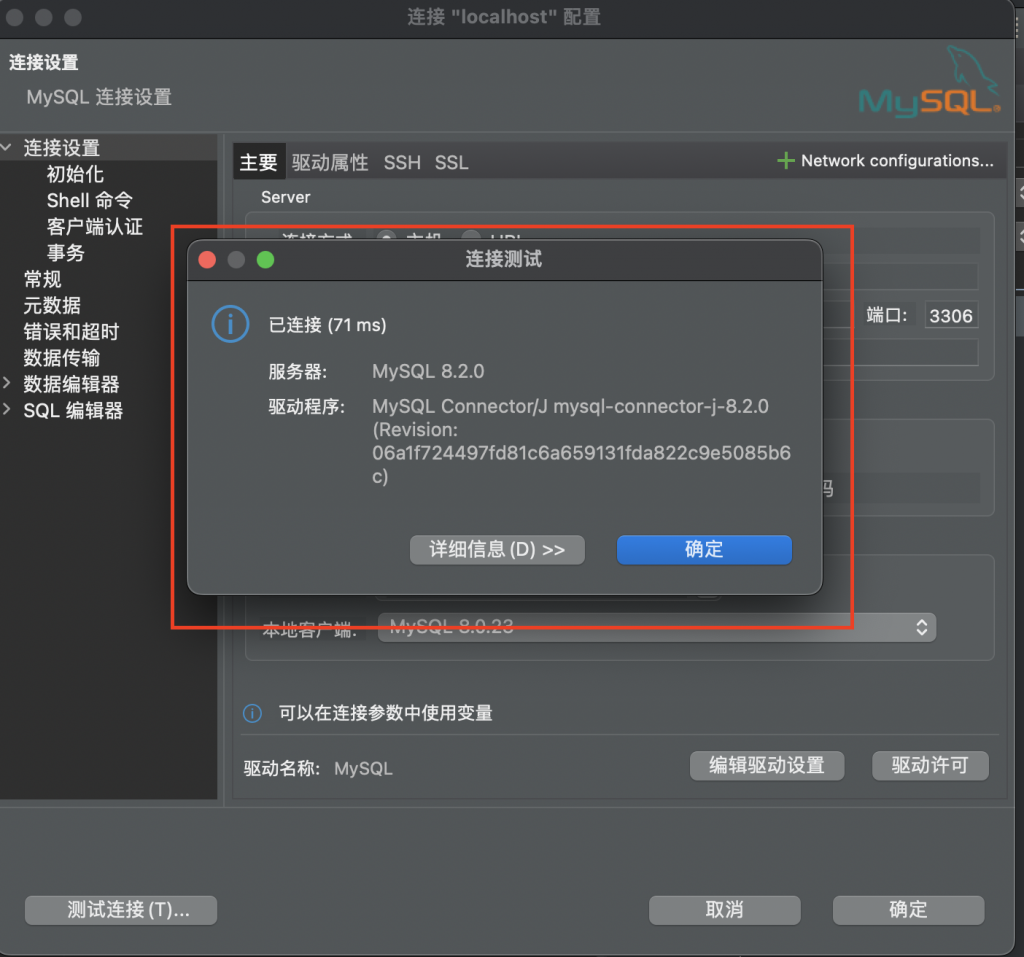The image size is (1024, 957).
Task: Click the 驱动名称 MySQL value
Action: [x=363, y=769]
